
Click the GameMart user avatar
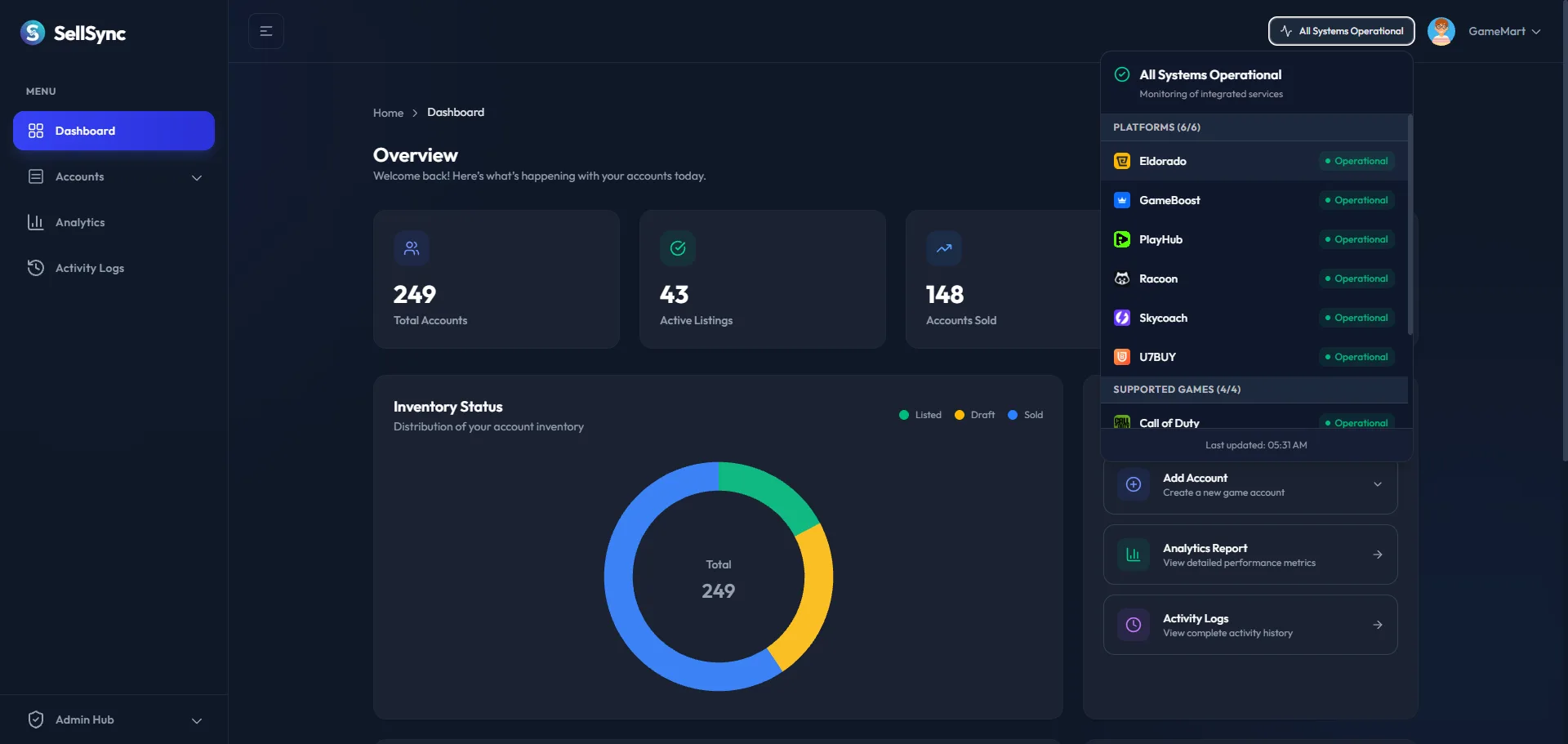1441,31
